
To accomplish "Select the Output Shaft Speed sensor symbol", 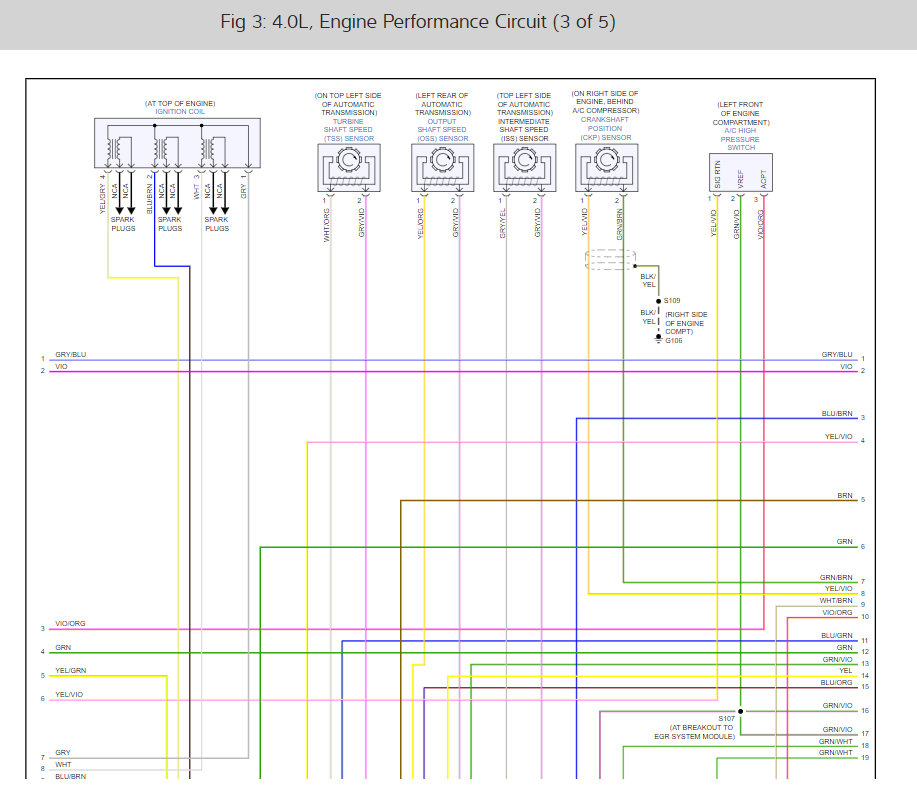I will pos(443,168).
